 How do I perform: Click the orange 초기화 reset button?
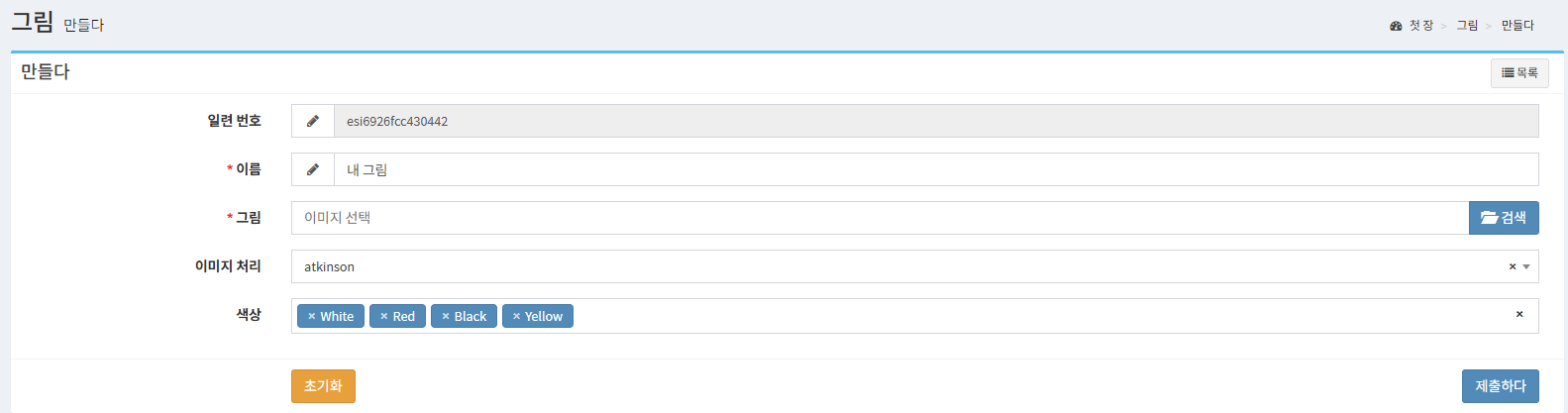coord(323,386)
